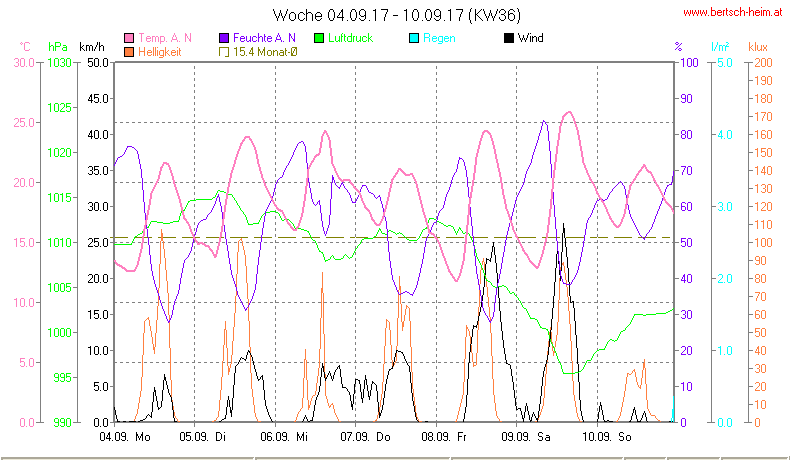Click the orange Helligkeit legend swatch
The height and width of the screenshot is (460, 790).
[x=129, y=52]
